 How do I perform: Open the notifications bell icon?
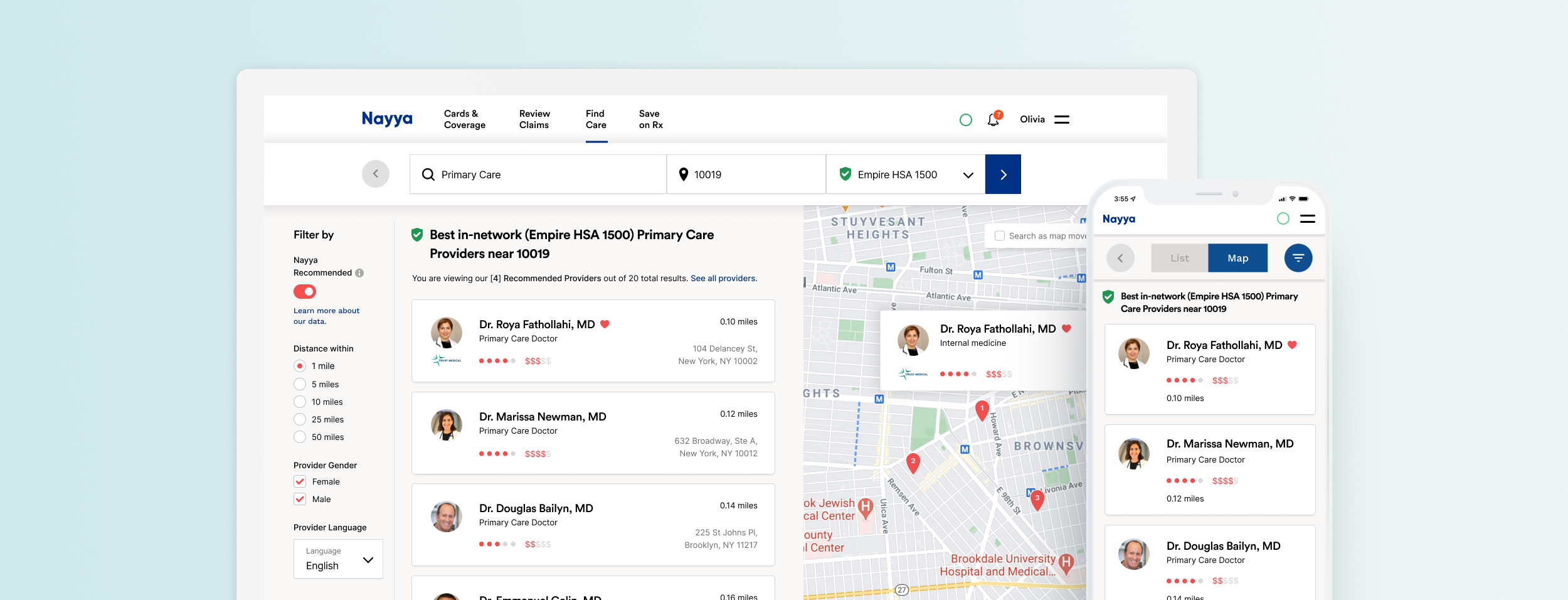tap(993, 119)
